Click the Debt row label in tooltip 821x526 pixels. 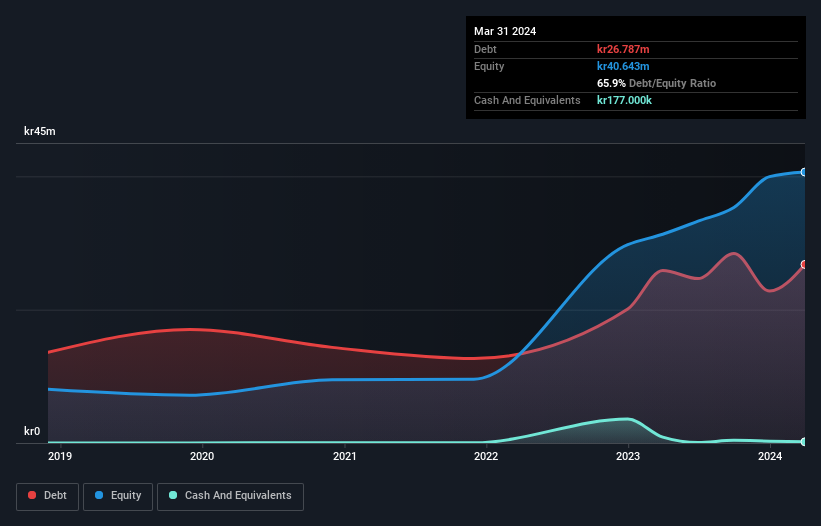[x=485, y=49]
